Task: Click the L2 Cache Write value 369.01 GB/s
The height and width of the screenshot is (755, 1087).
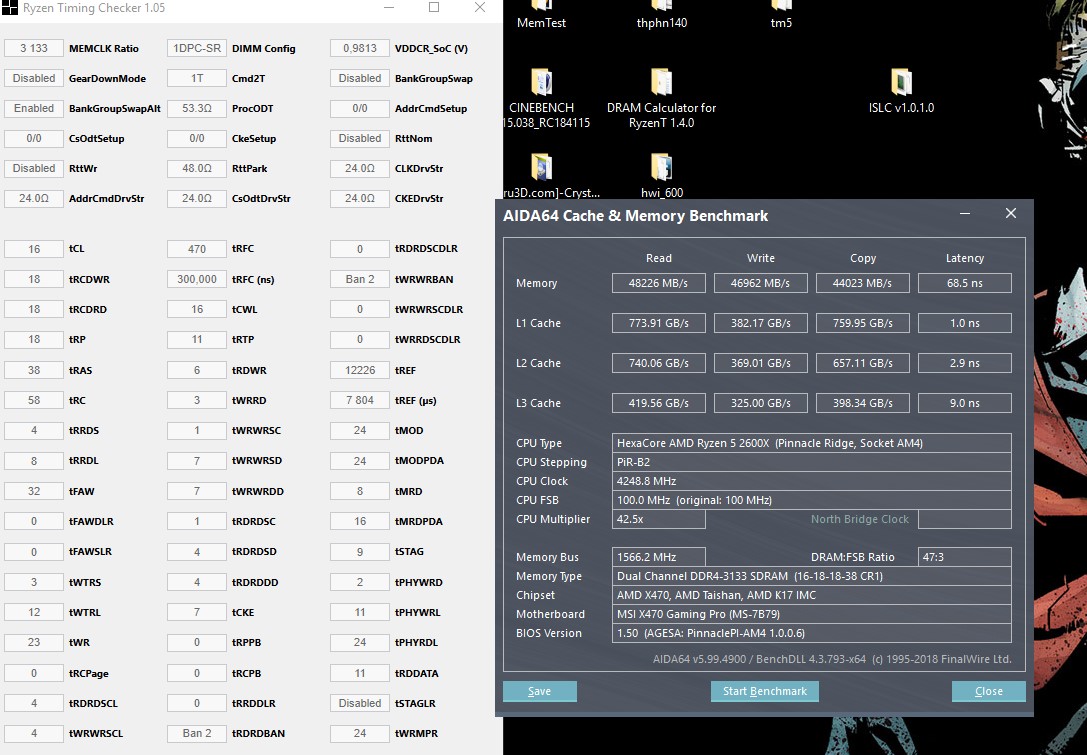Action: pos(760,363)
